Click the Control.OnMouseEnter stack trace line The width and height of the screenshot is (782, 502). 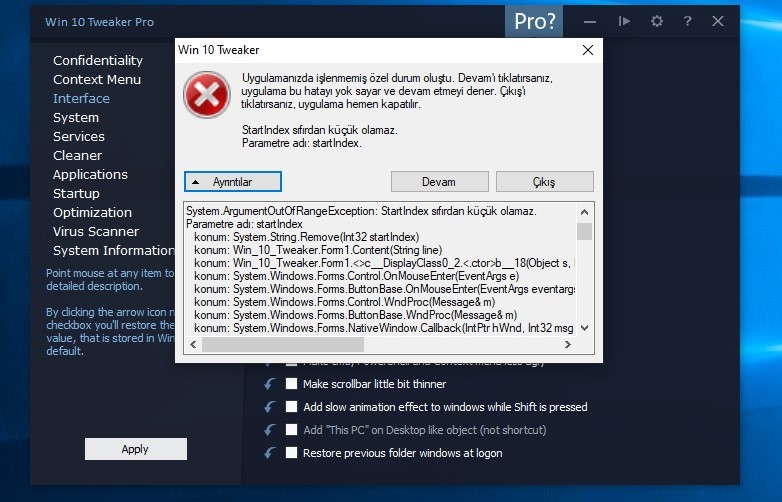point(357,276)
